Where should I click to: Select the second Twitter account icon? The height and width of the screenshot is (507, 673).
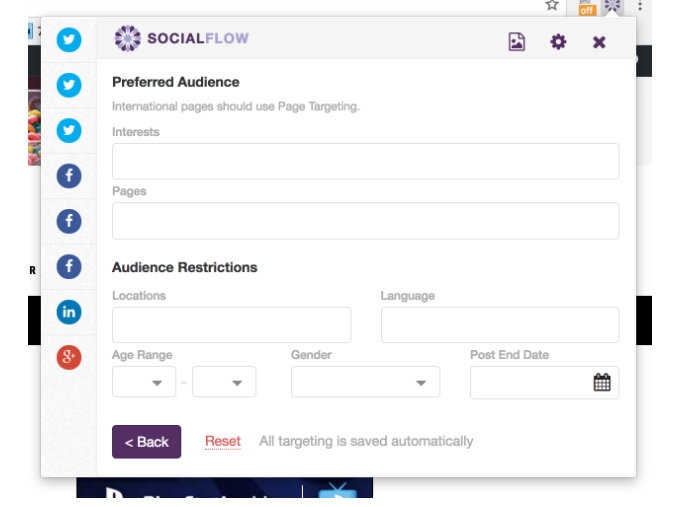[69, 85]
